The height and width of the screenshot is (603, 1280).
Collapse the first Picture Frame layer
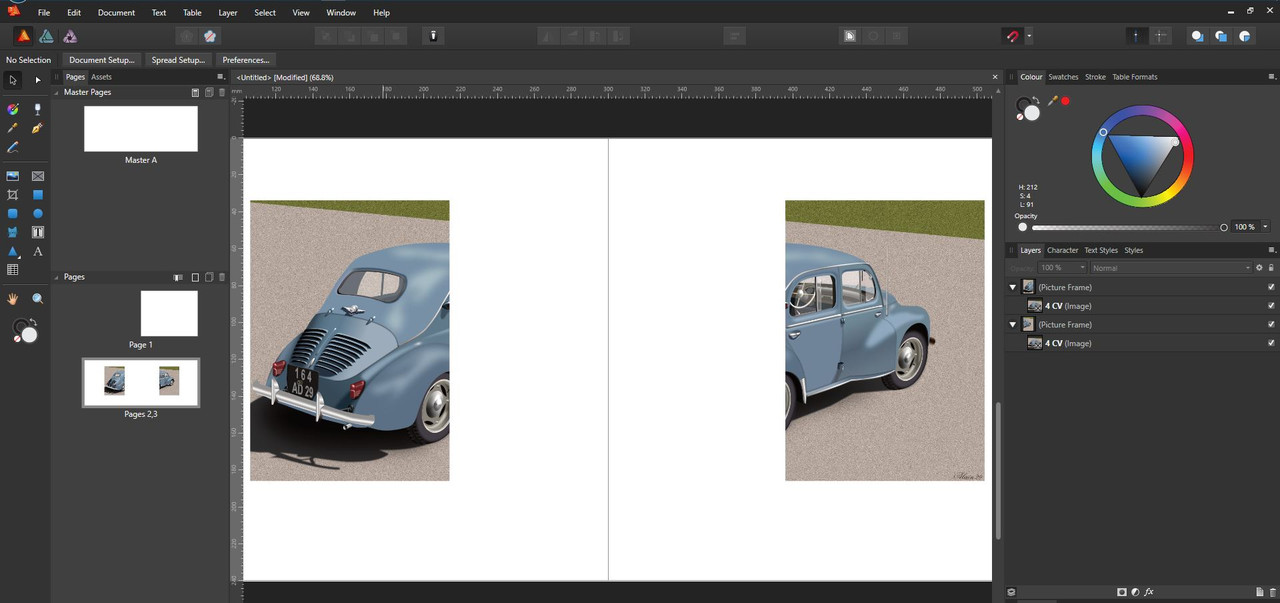click(1013, 287)
